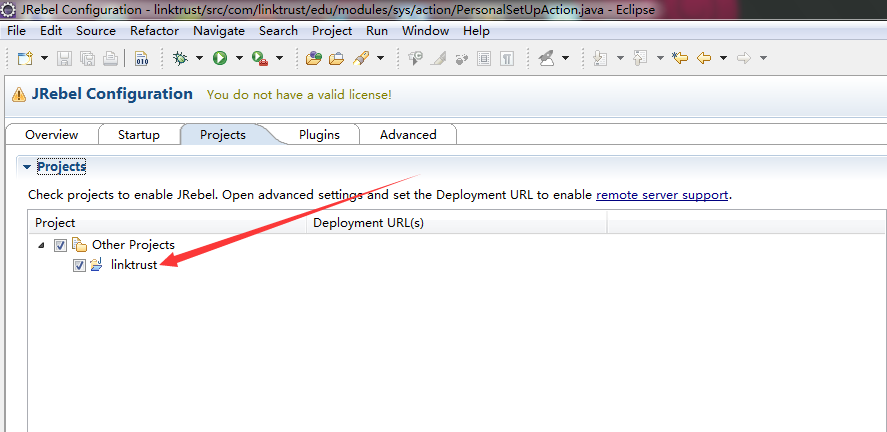
Task: Open the remote server support link
Action: click(662, 195)
